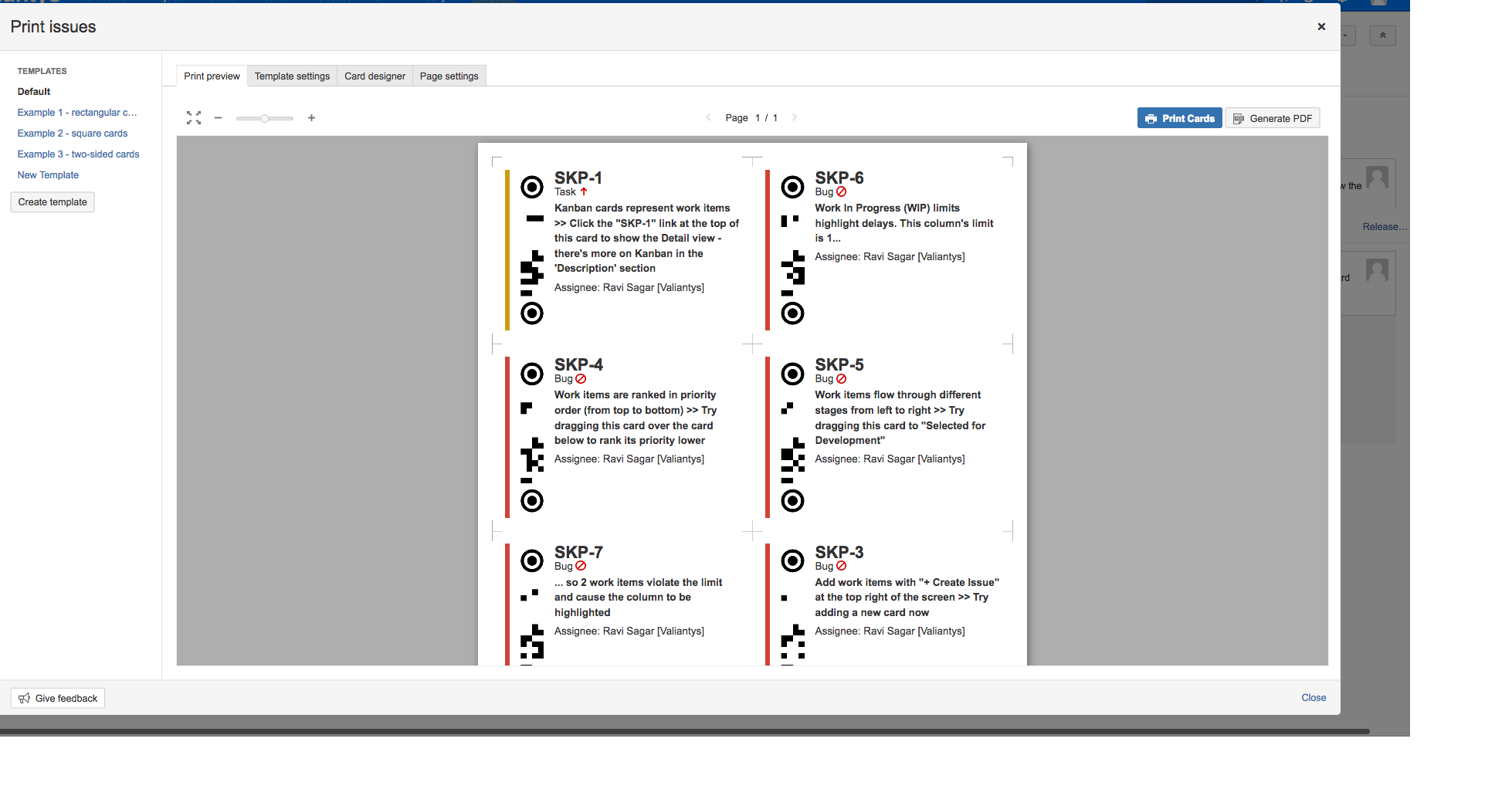Click the collapse chevron button in background window

point(1382,36)
